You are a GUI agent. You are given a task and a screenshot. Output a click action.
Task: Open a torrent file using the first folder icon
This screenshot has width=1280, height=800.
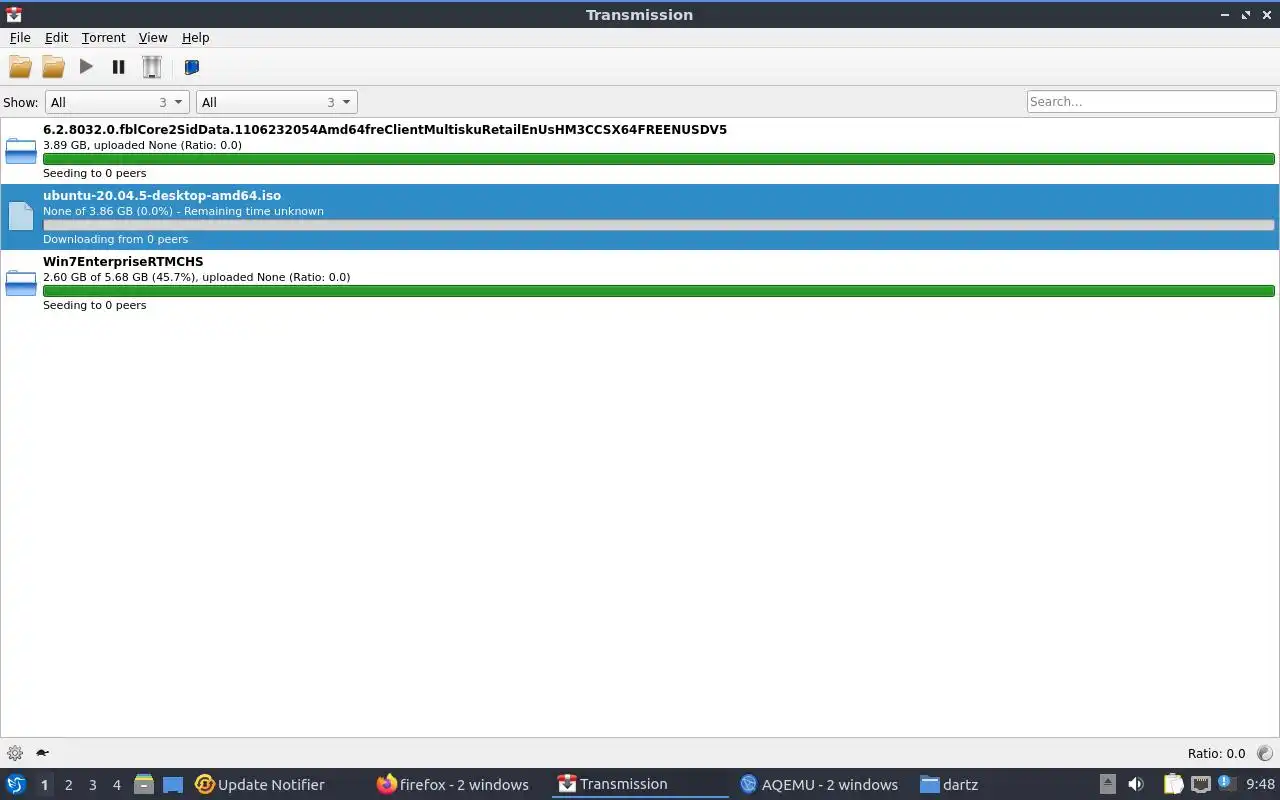(20, 67)
